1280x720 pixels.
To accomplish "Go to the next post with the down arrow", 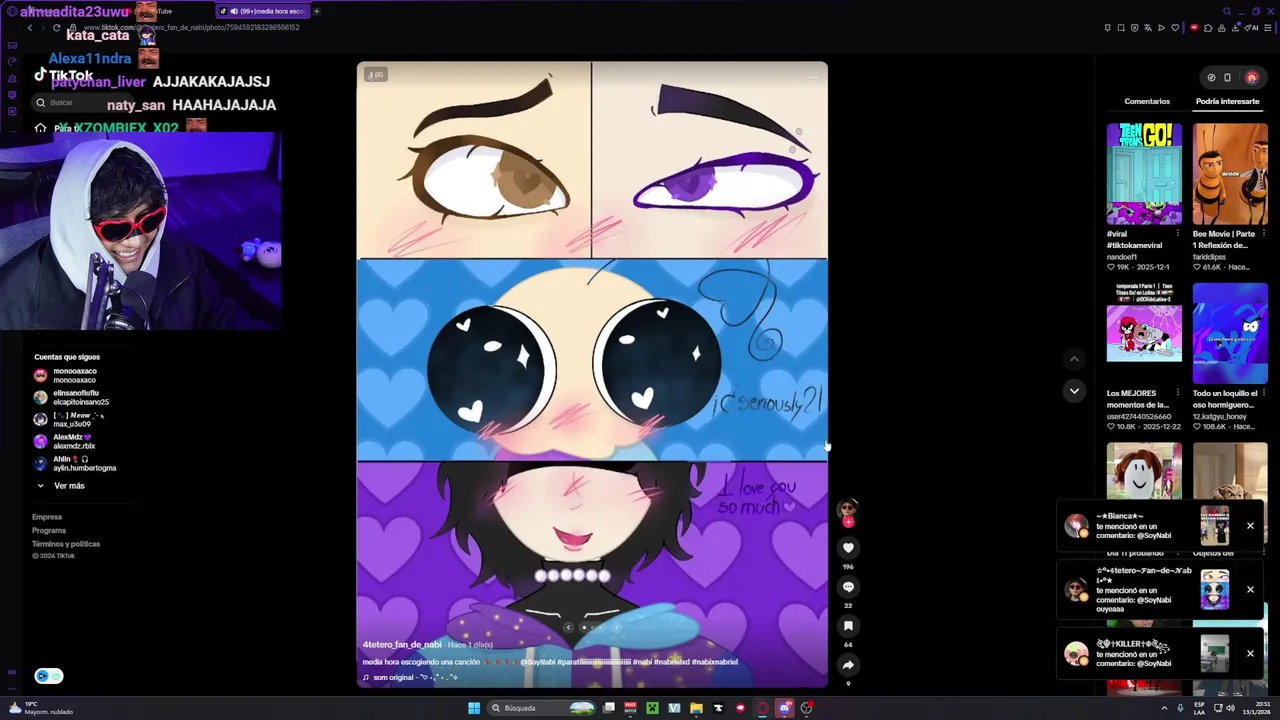I will (1074, 391).
